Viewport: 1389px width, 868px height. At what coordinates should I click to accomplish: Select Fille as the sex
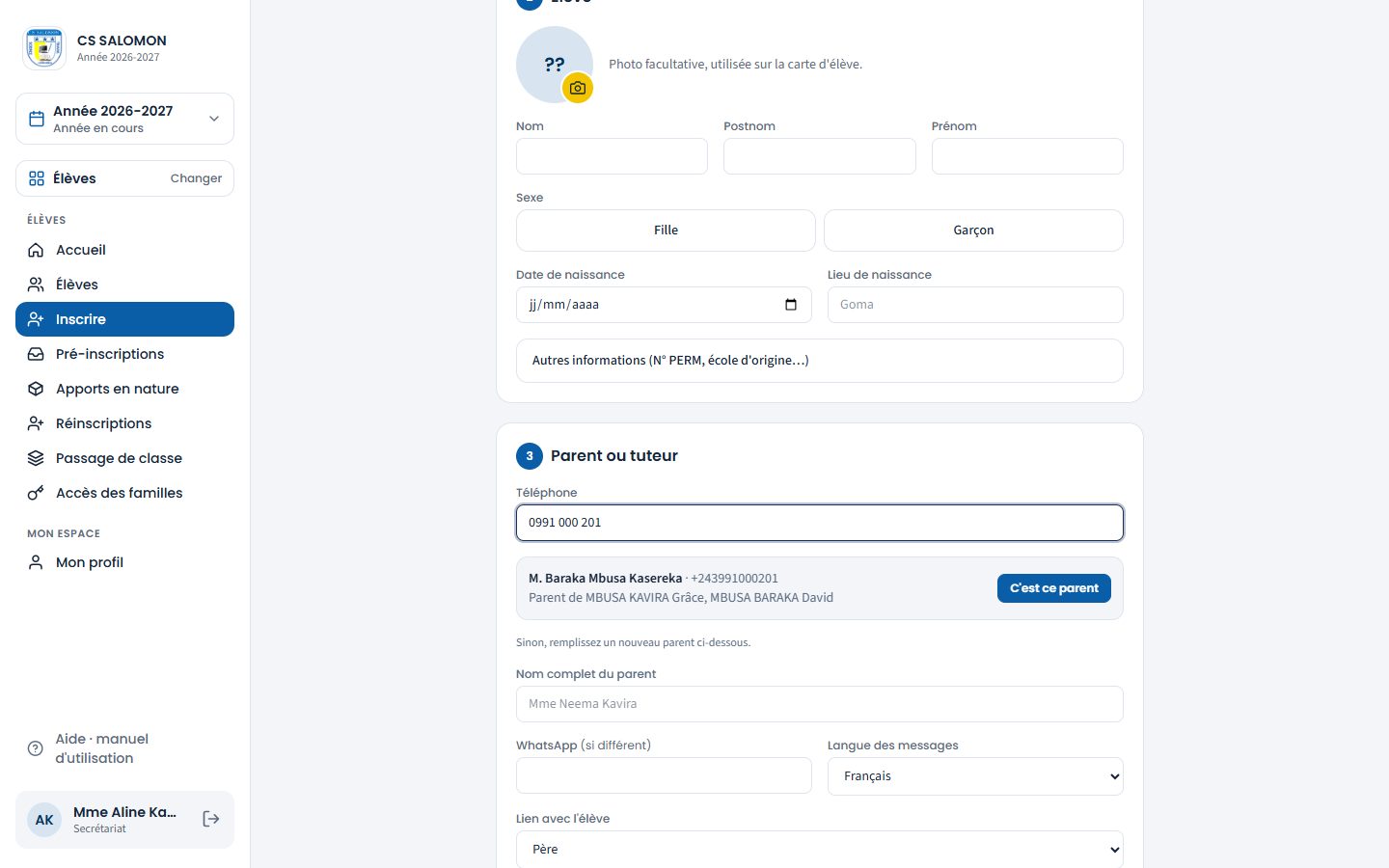coord(666,231)
